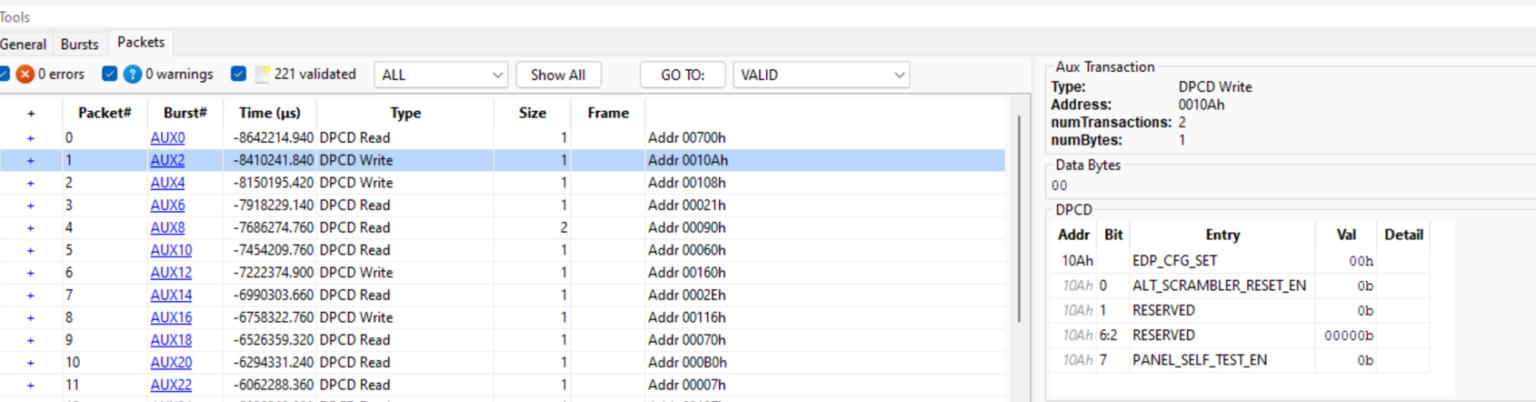Expand the plus for packet 7
1536x402 pixels.
point(30,295)
